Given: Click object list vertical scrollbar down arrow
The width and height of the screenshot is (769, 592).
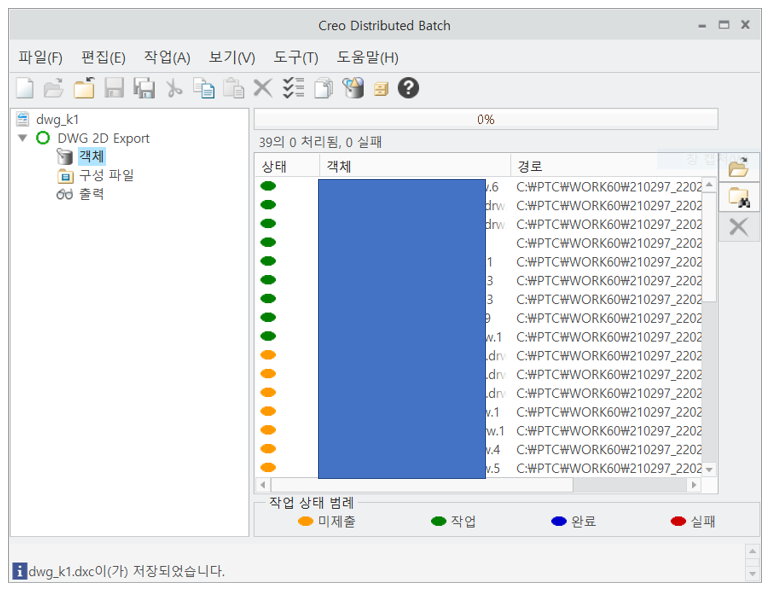Looking at the screenshot, I should coord(709,469).
